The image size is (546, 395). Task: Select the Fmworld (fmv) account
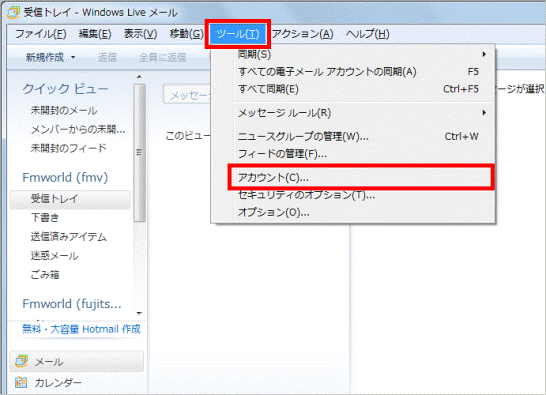click(65, 178)
